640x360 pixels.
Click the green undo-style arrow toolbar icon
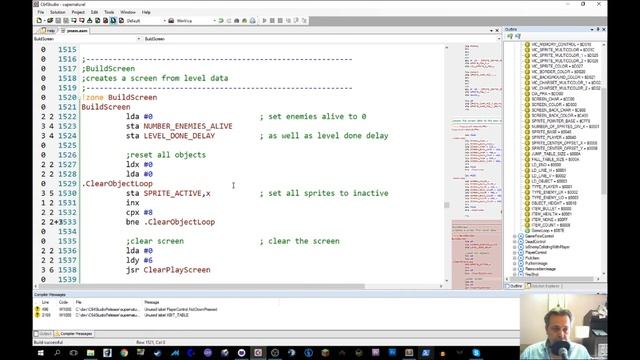click(x=221, y=20)
